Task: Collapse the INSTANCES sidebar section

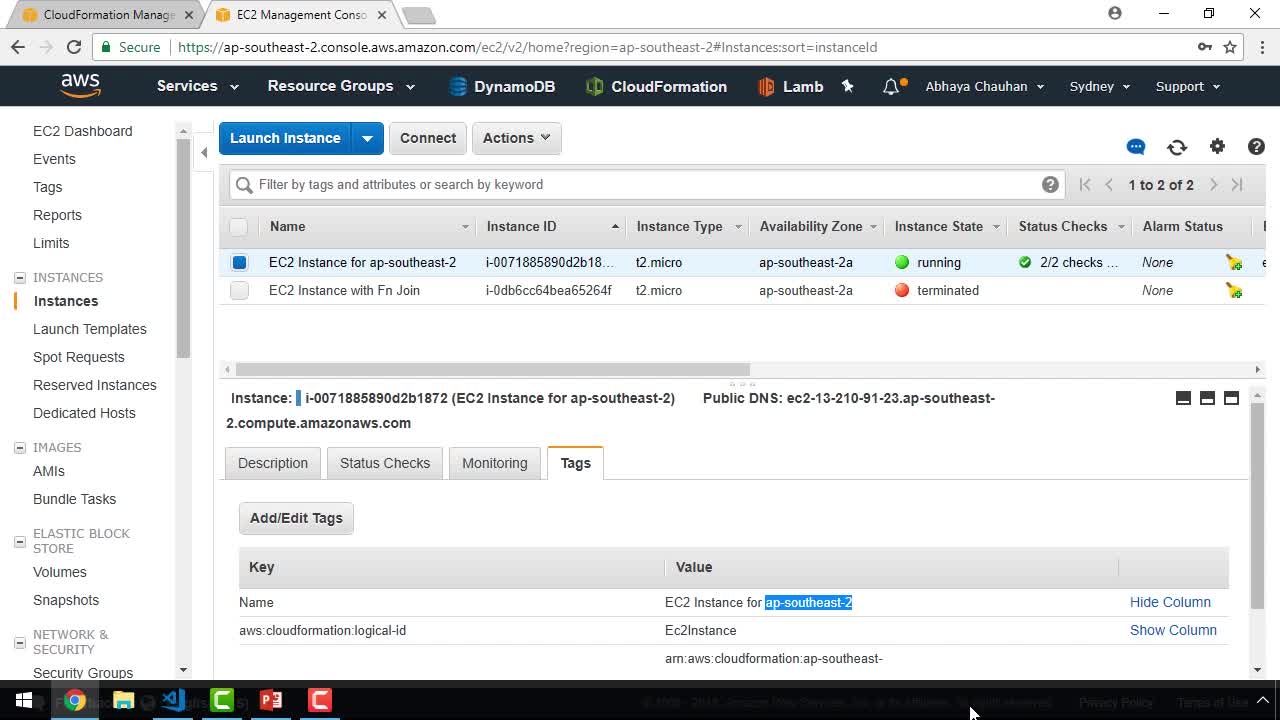Action: [19, 278]
